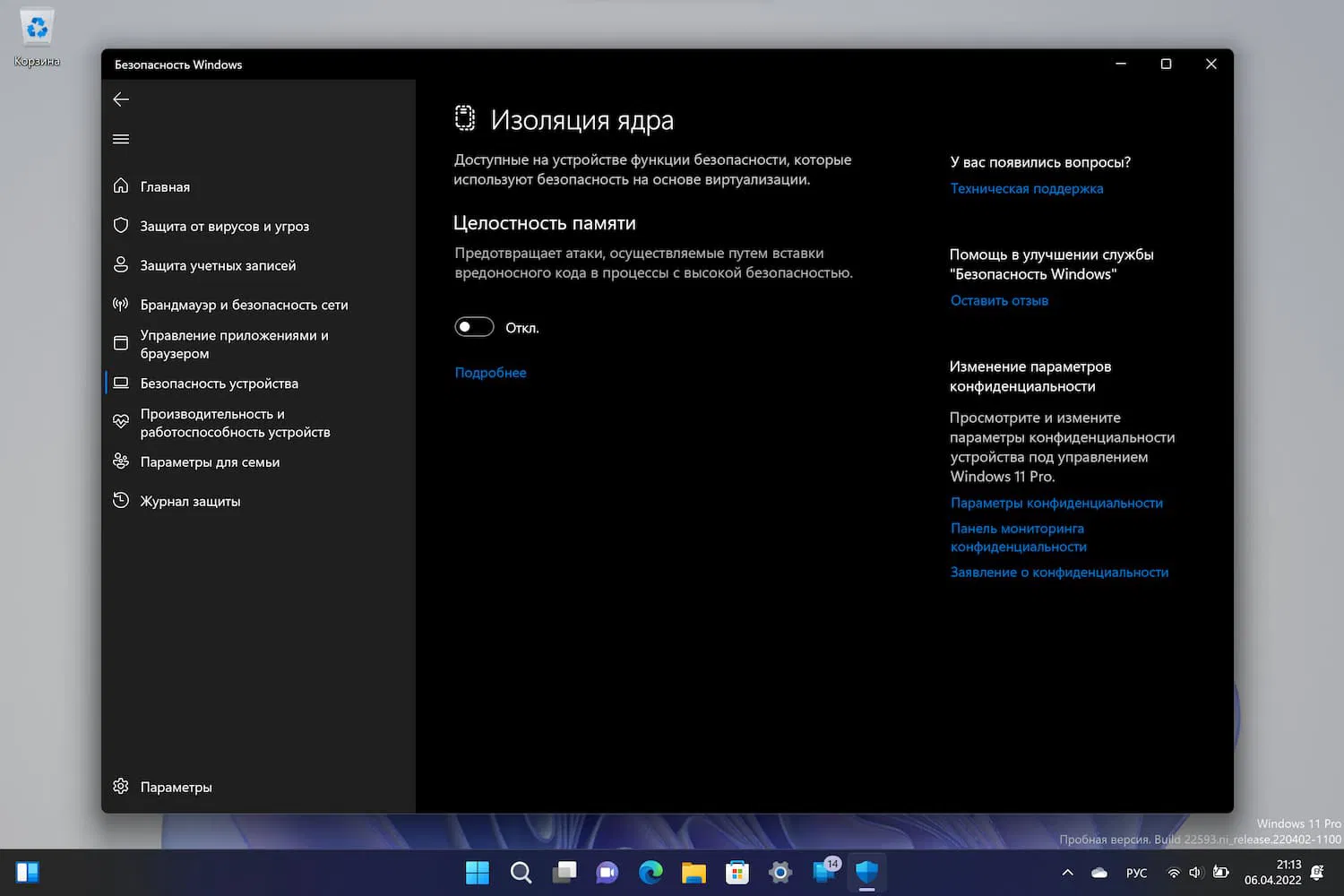Click the Изоляция ядра page heading
The height and width of the screenshot is (896, 1344).
tap(582, 120)
